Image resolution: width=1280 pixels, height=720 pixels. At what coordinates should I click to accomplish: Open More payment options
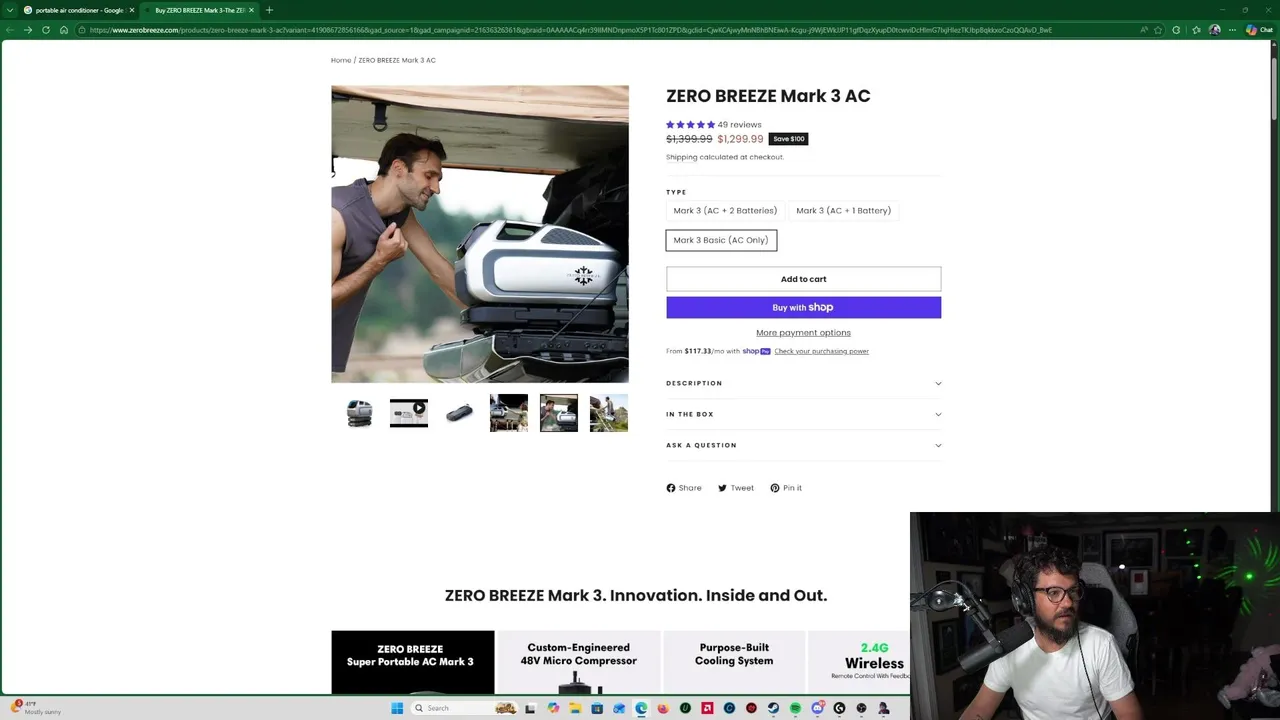(x=803, y=333)
